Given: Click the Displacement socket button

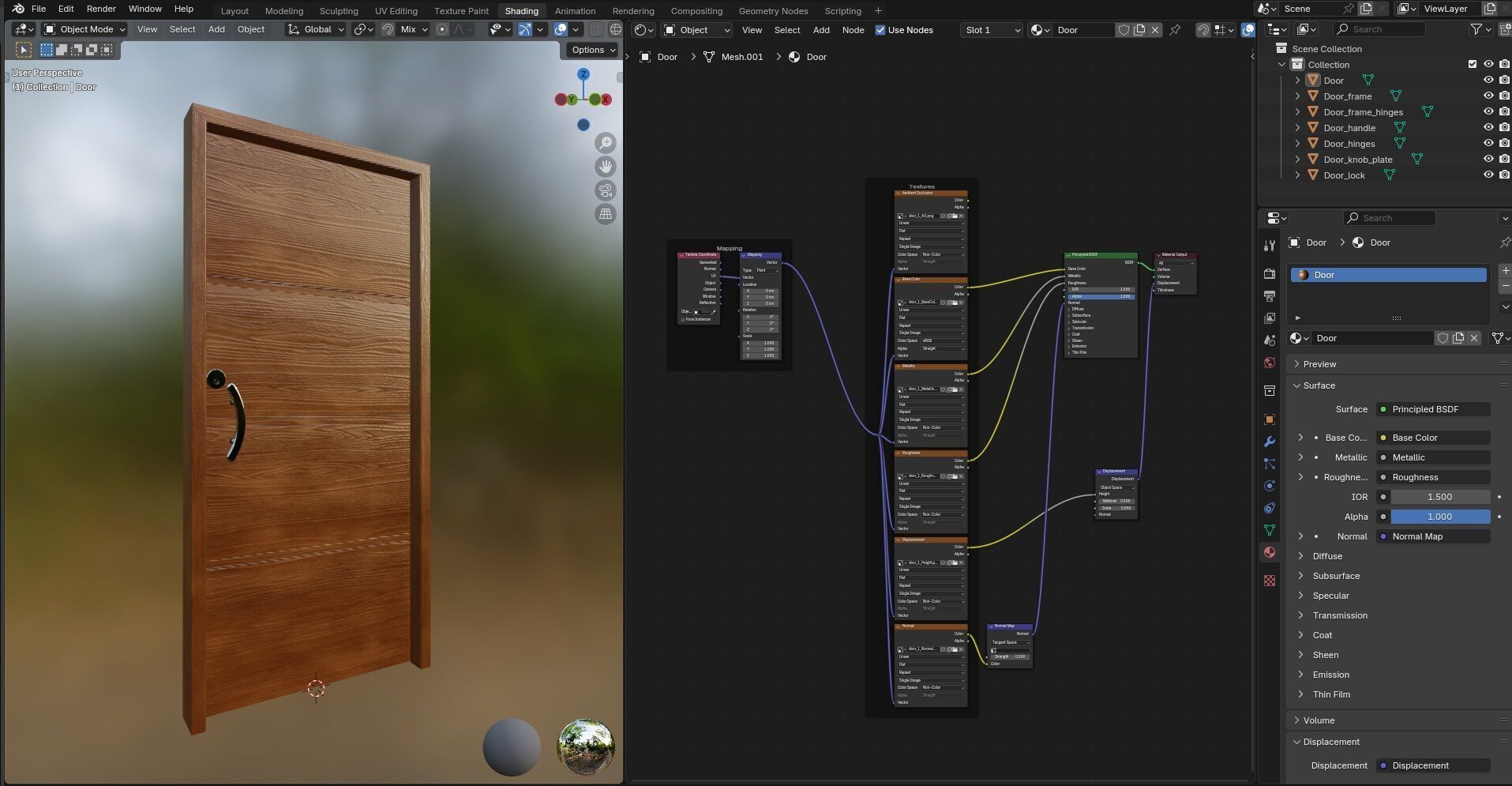Looking at the screenshot, I should [1433, 765].
